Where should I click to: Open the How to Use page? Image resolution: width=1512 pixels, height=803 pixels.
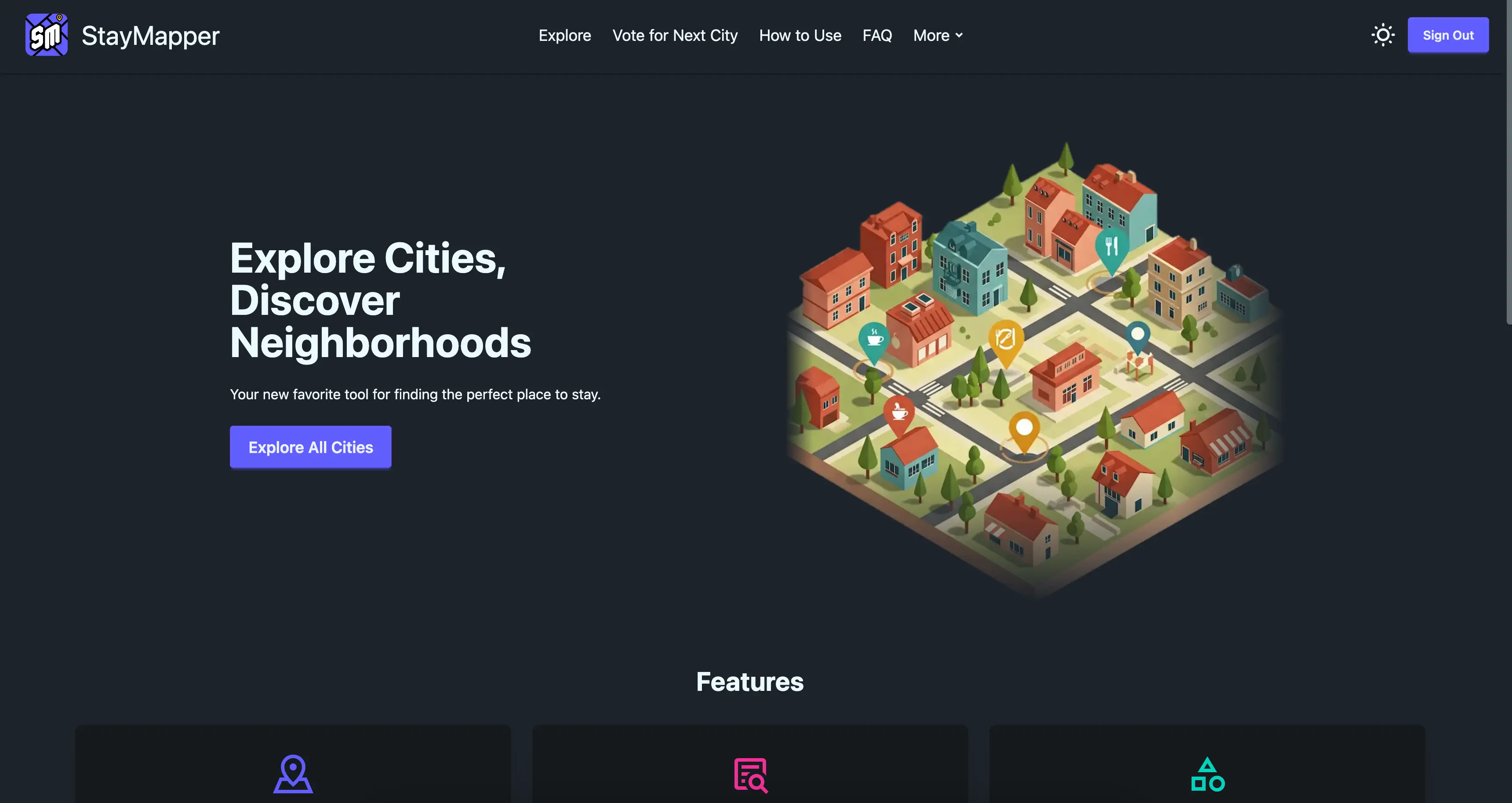pos(800,35)
